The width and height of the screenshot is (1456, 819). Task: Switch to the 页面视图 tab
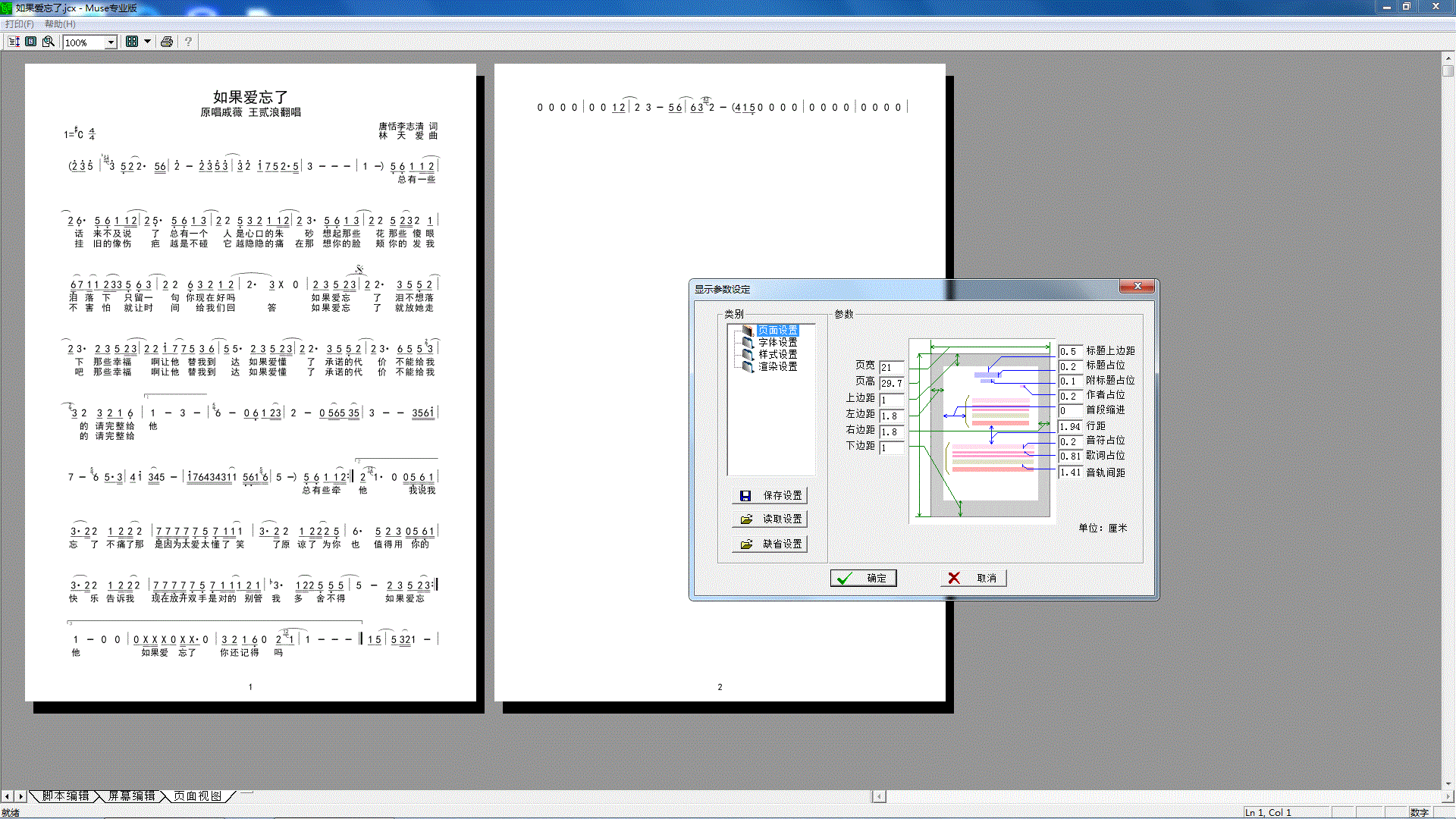pyautogui.click(x=197, y=796)
